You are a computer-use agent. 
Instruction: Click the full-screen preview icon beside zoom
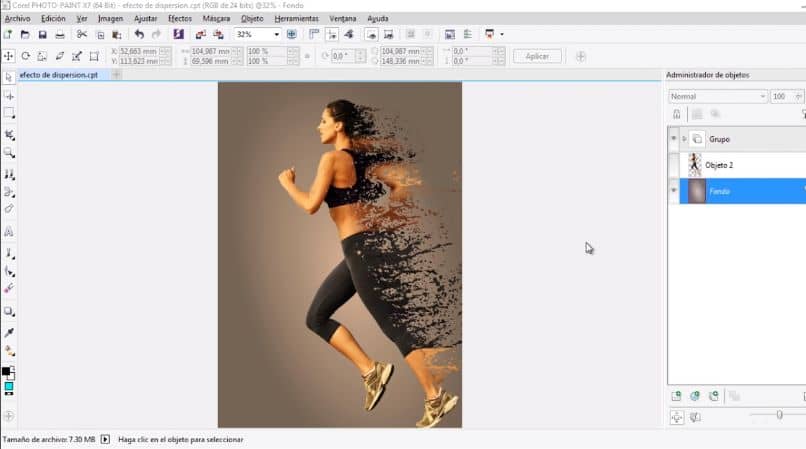[291, 34]
